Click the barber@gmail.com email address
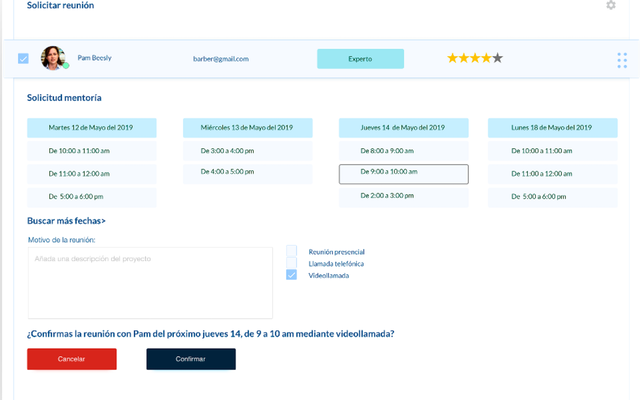 [221, 59]
